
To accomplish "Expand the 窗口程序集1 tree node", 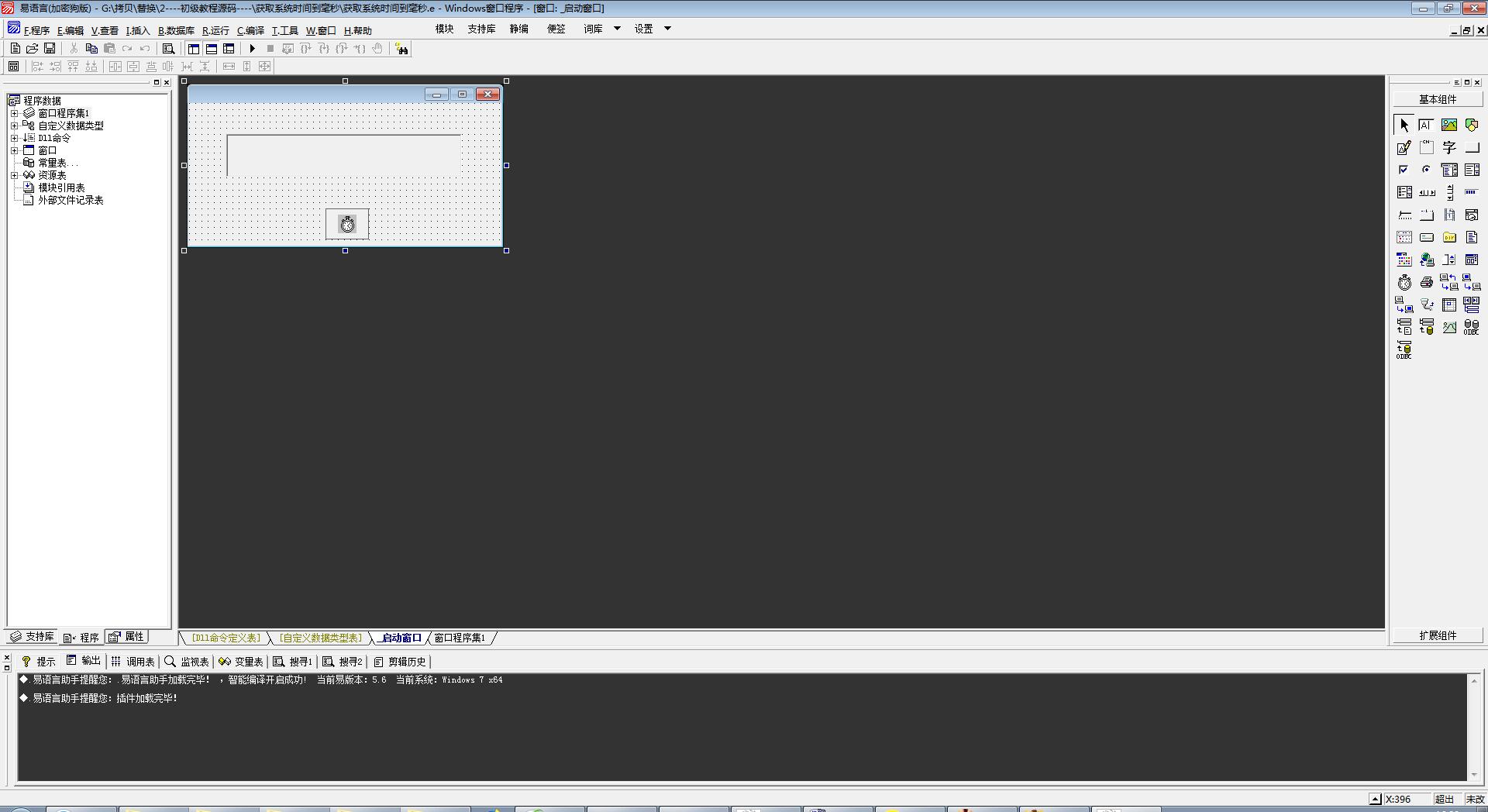I will (14, 113).
